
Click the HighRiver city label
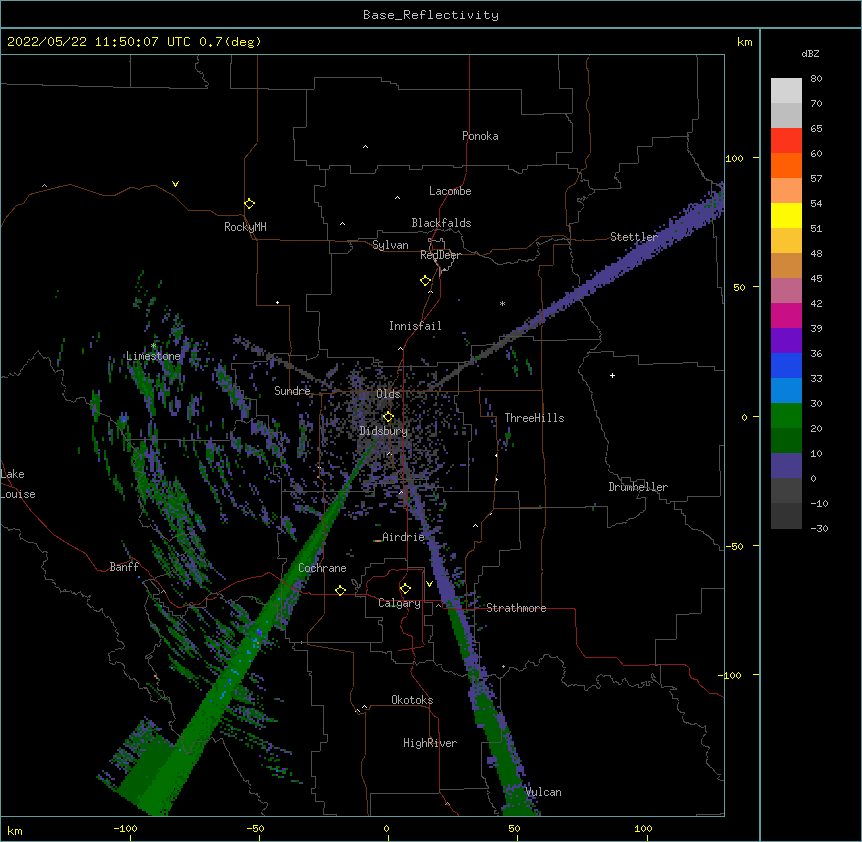pos(430,743)
